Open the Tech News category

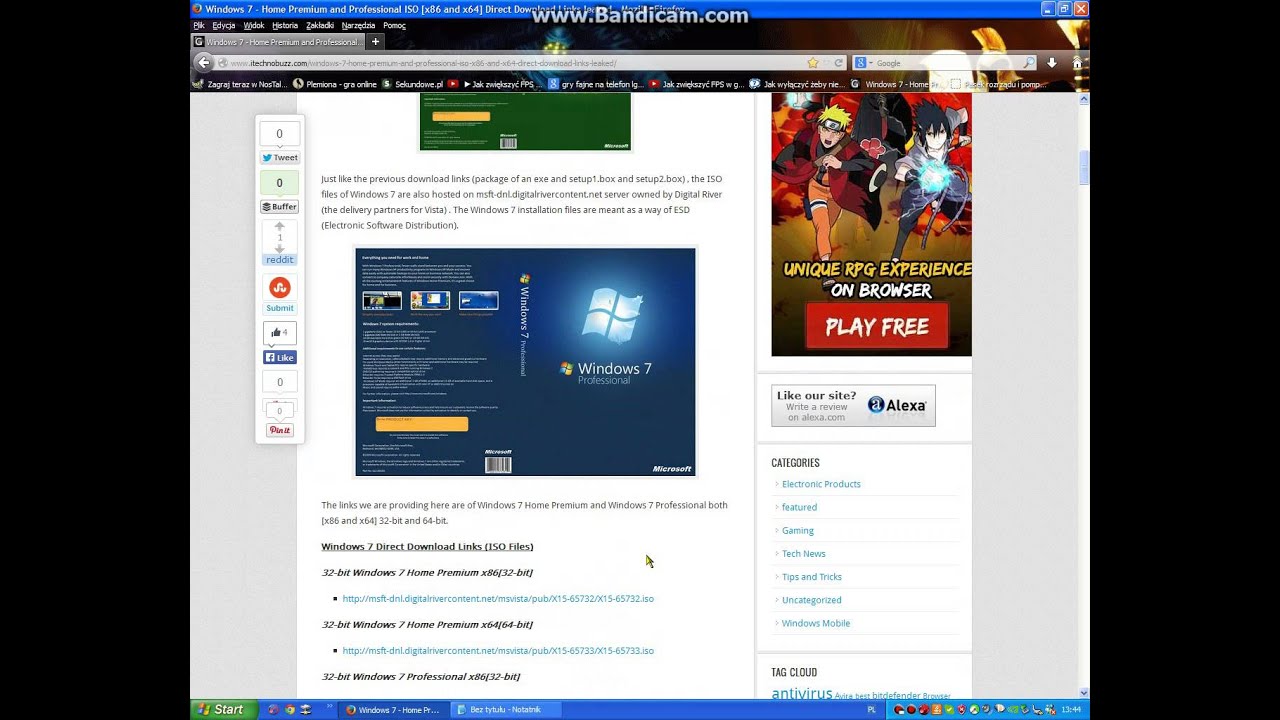click(x=804, y=553)
